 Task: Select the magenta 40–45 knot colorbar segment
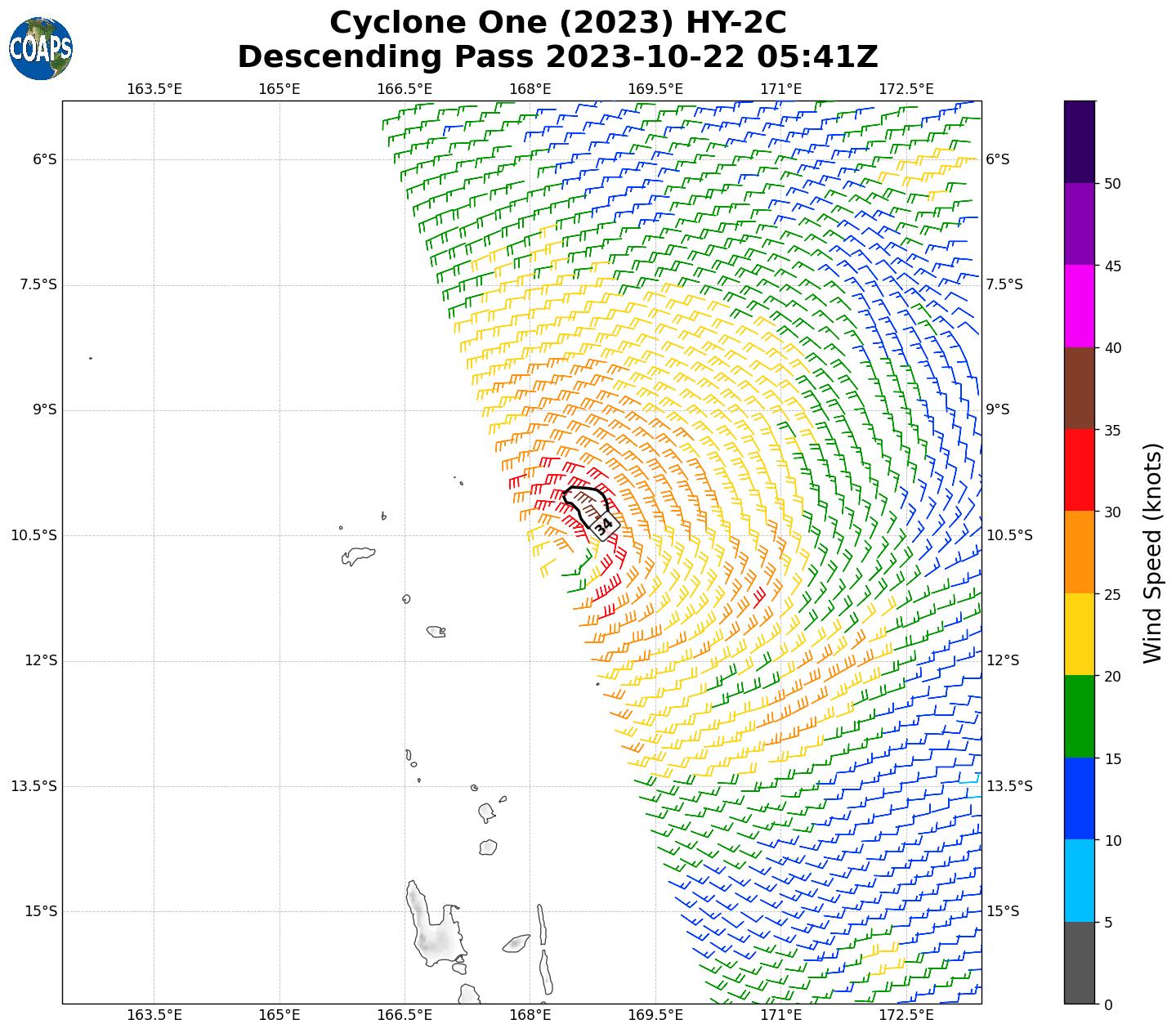pos(1079,306)
